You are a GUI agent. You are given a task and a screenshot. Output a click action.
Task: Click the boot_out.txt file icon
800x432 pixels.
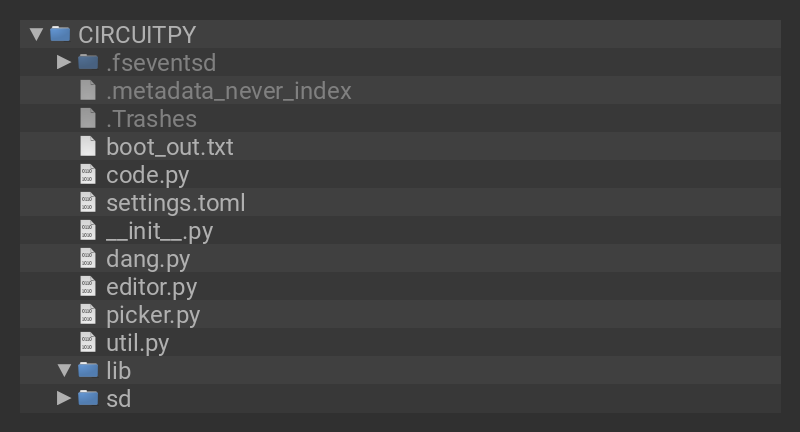pos(88,146)
